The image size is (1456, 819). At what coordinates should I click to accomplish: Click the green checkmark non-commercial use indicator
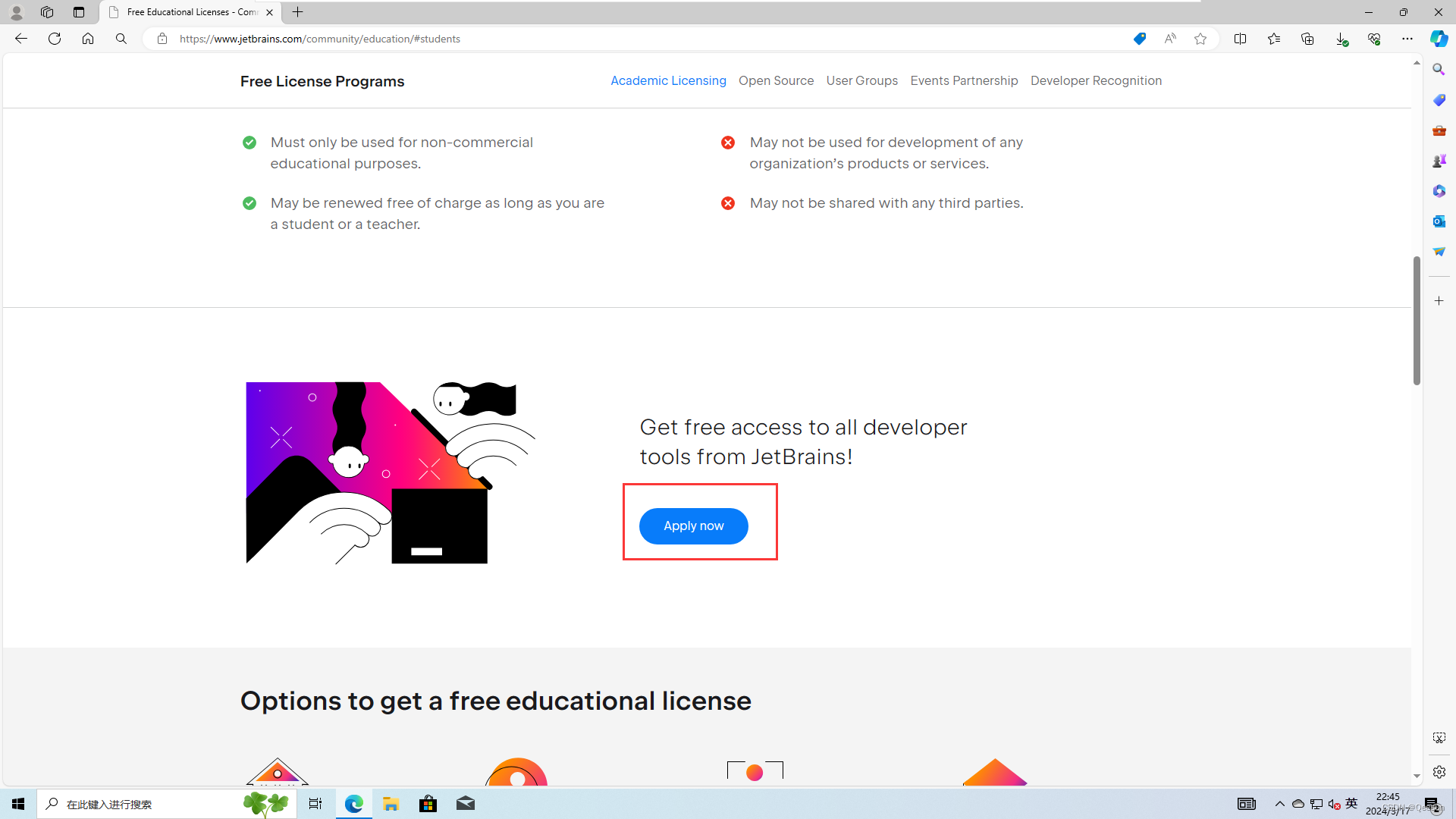coord(250,142)
